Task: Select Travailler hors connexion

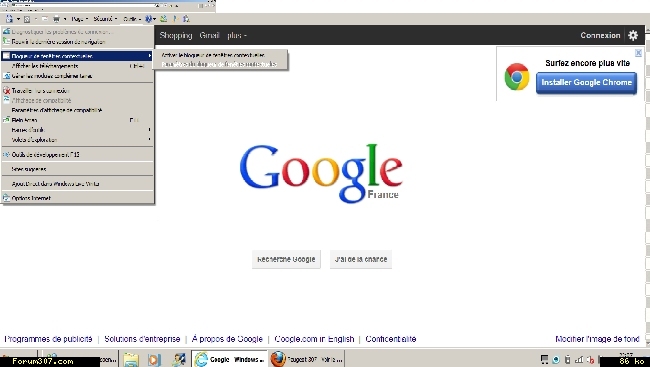Action: coord(78,91)
